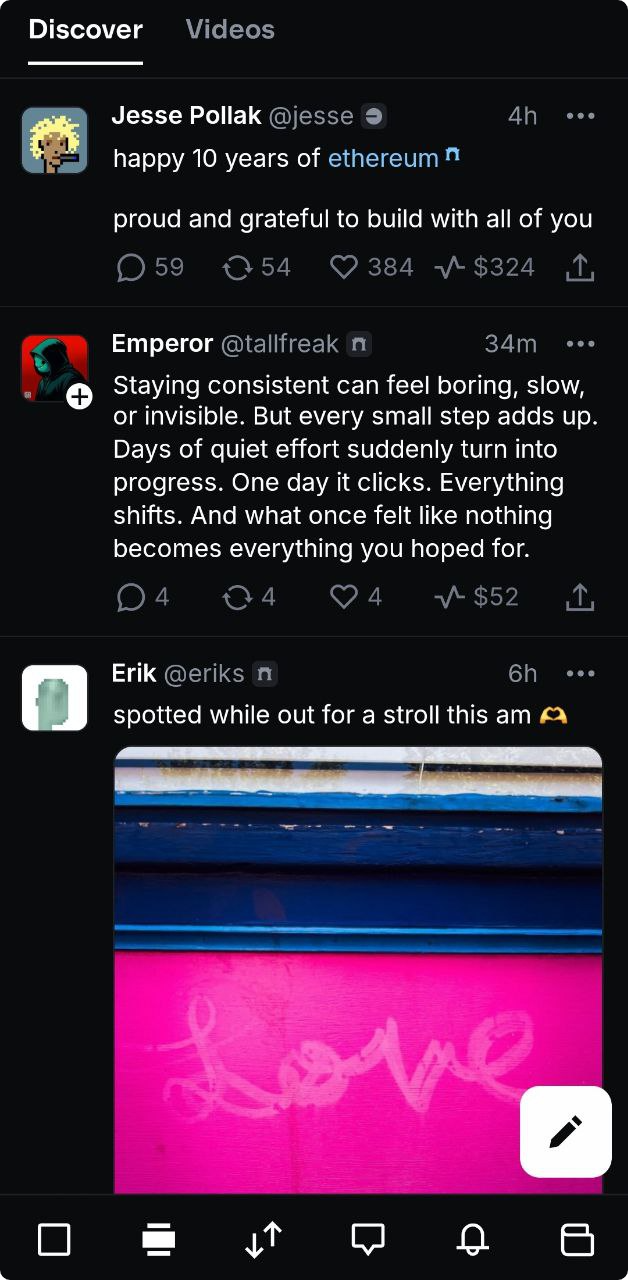Tap the swap arrows icon in bottom bar
This screenshot has height=1280, width=628.
tap(263, 1240)
